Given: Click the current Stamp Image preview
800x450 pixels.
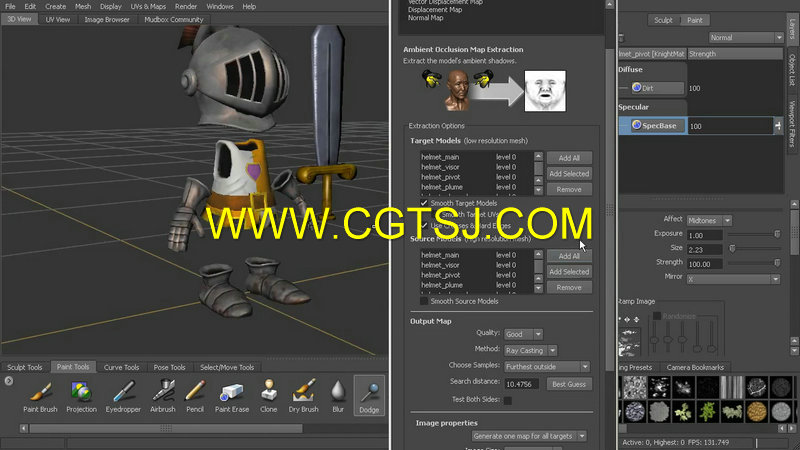Looking at the screenshot, I should [629, 343].
